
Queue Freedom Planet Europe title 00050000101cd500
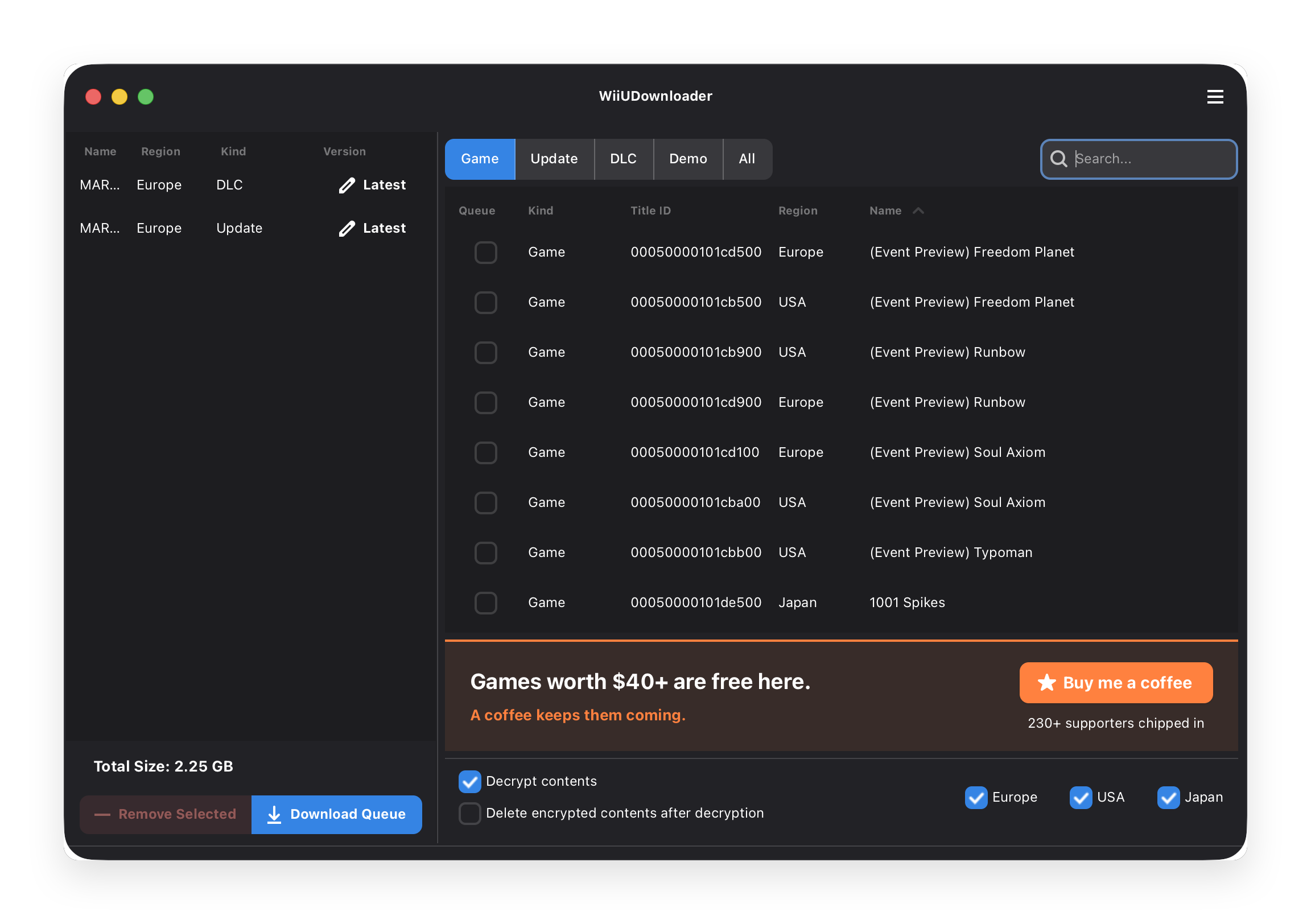[485, 253]
